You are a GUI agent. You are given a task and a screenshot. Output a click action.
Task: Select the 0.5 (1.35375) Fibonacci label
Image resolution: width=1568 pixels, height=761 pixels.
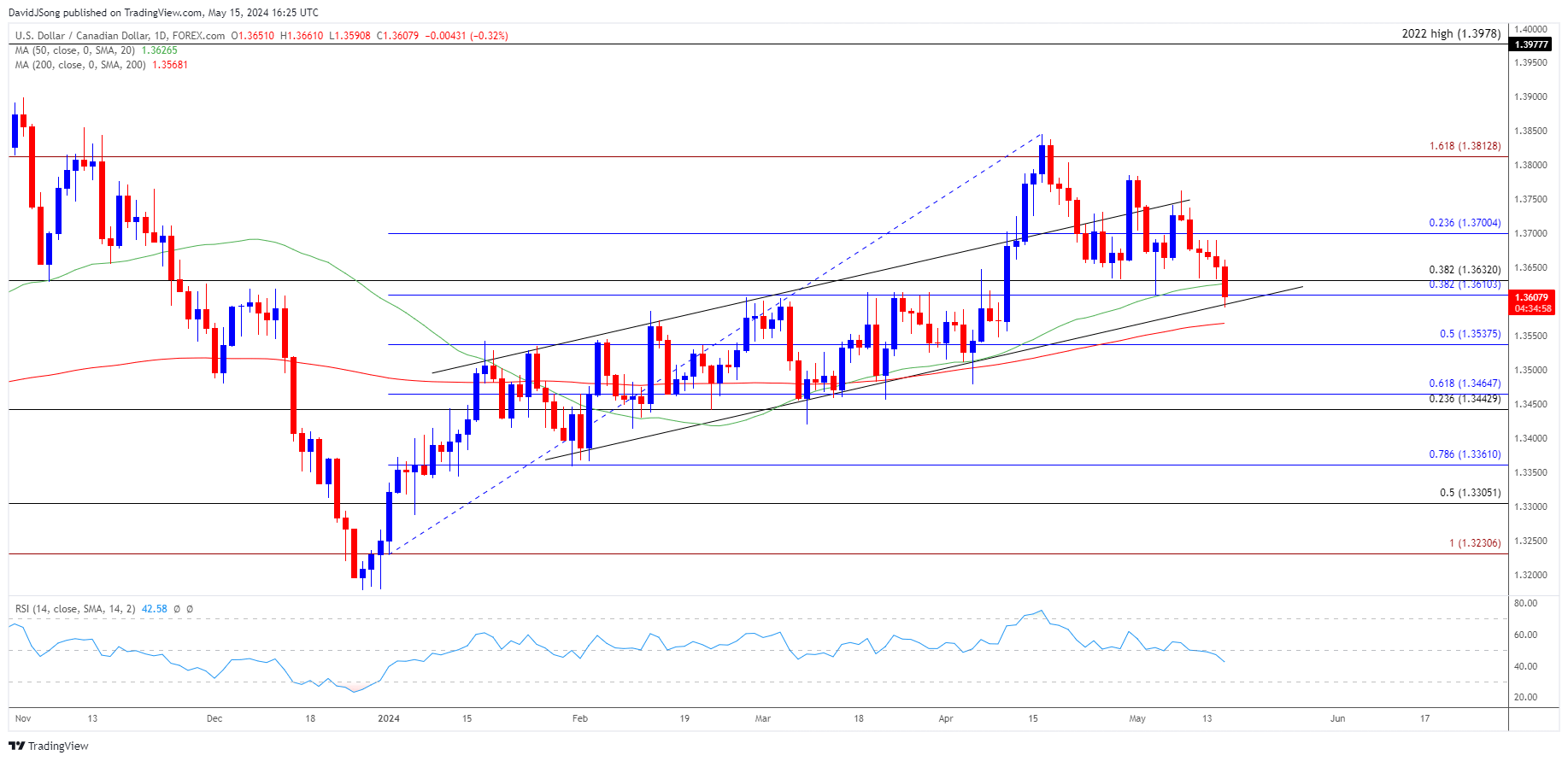[1470, 334]
